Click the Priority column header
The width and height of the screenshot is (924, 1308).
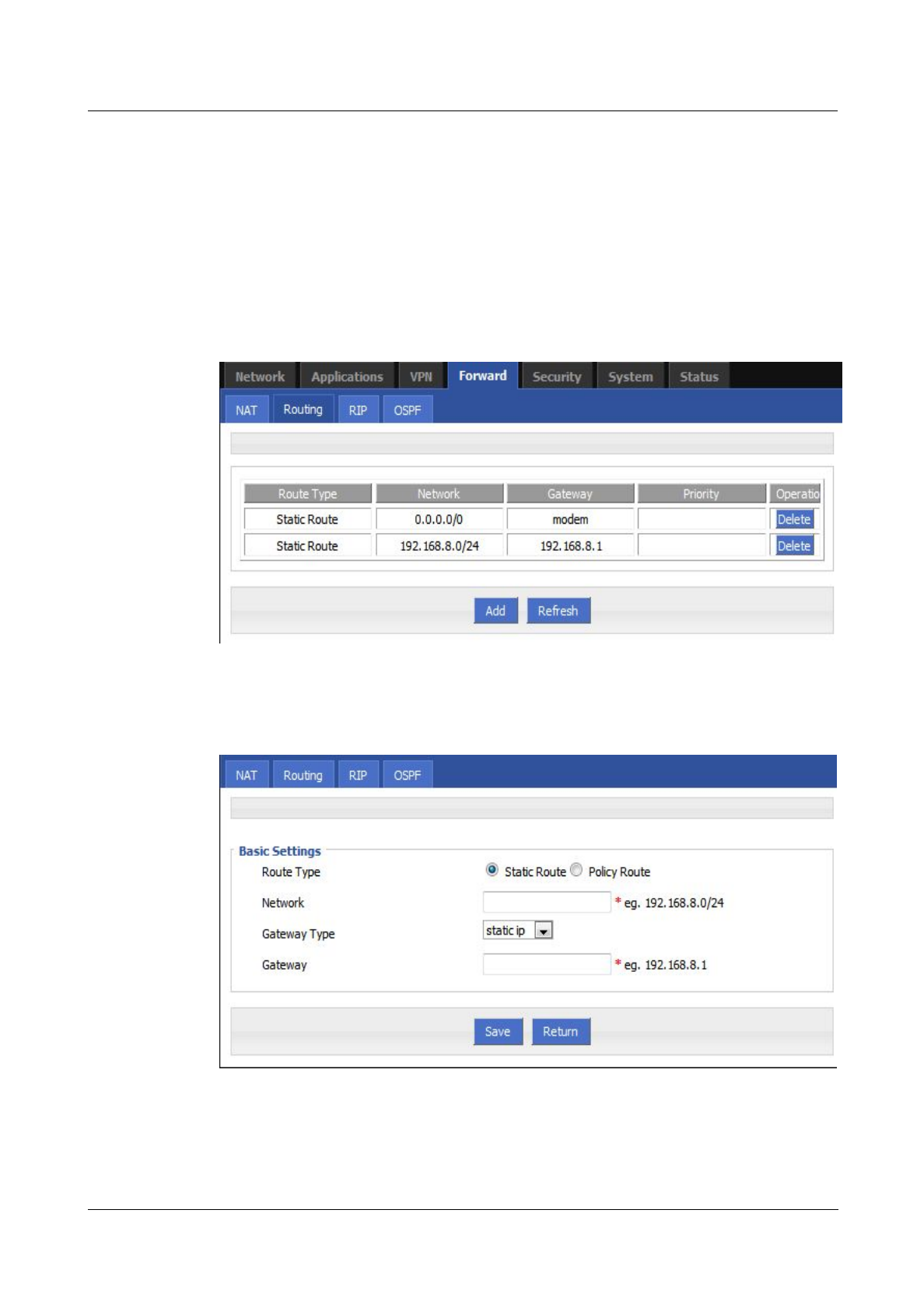tap(702, 493)
